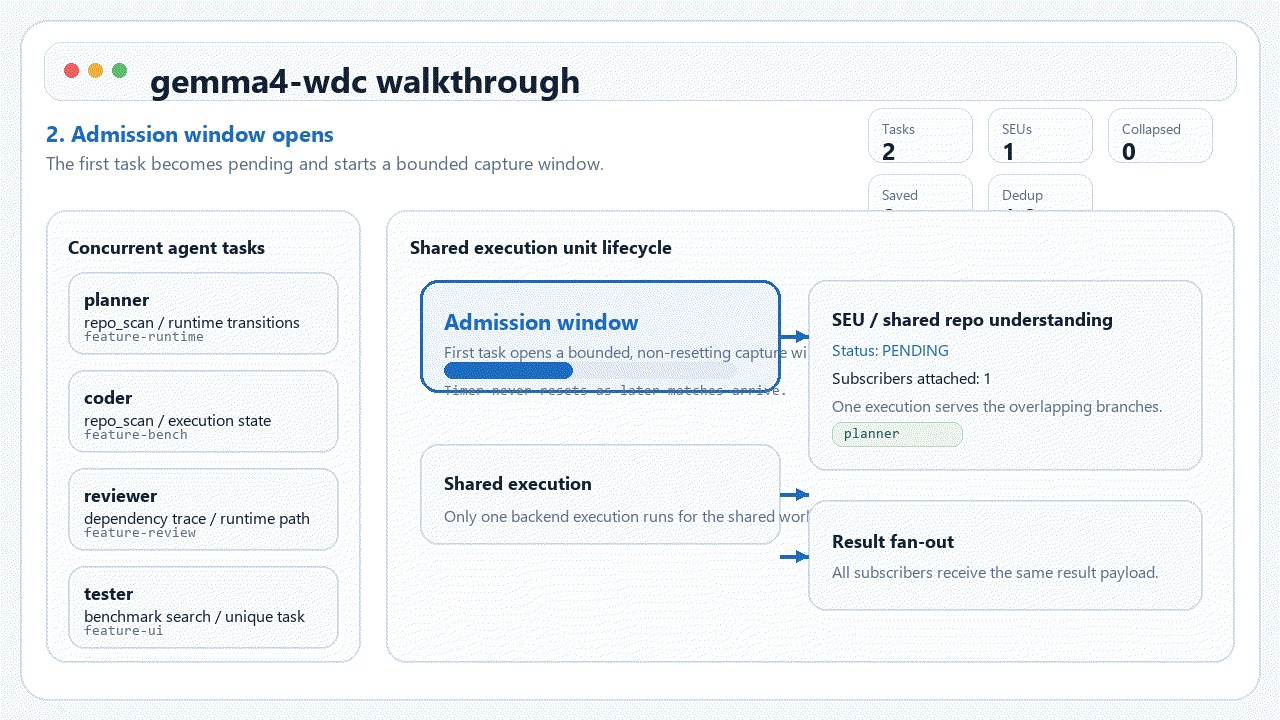This screenshot has width=1280, height=720.
Task: Collapse the Result fan-out card
Action: tap(1006, 555)
